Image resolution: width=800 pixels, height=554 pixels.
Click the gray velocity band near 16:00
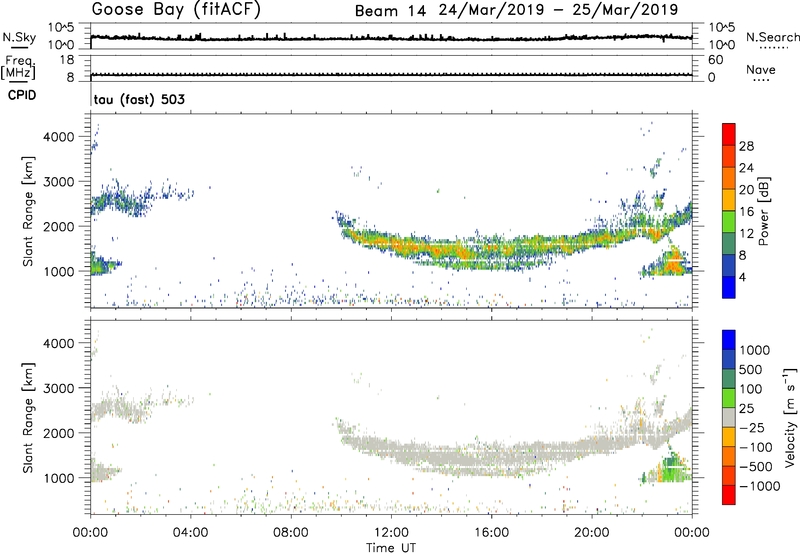(x=491, y=456)
